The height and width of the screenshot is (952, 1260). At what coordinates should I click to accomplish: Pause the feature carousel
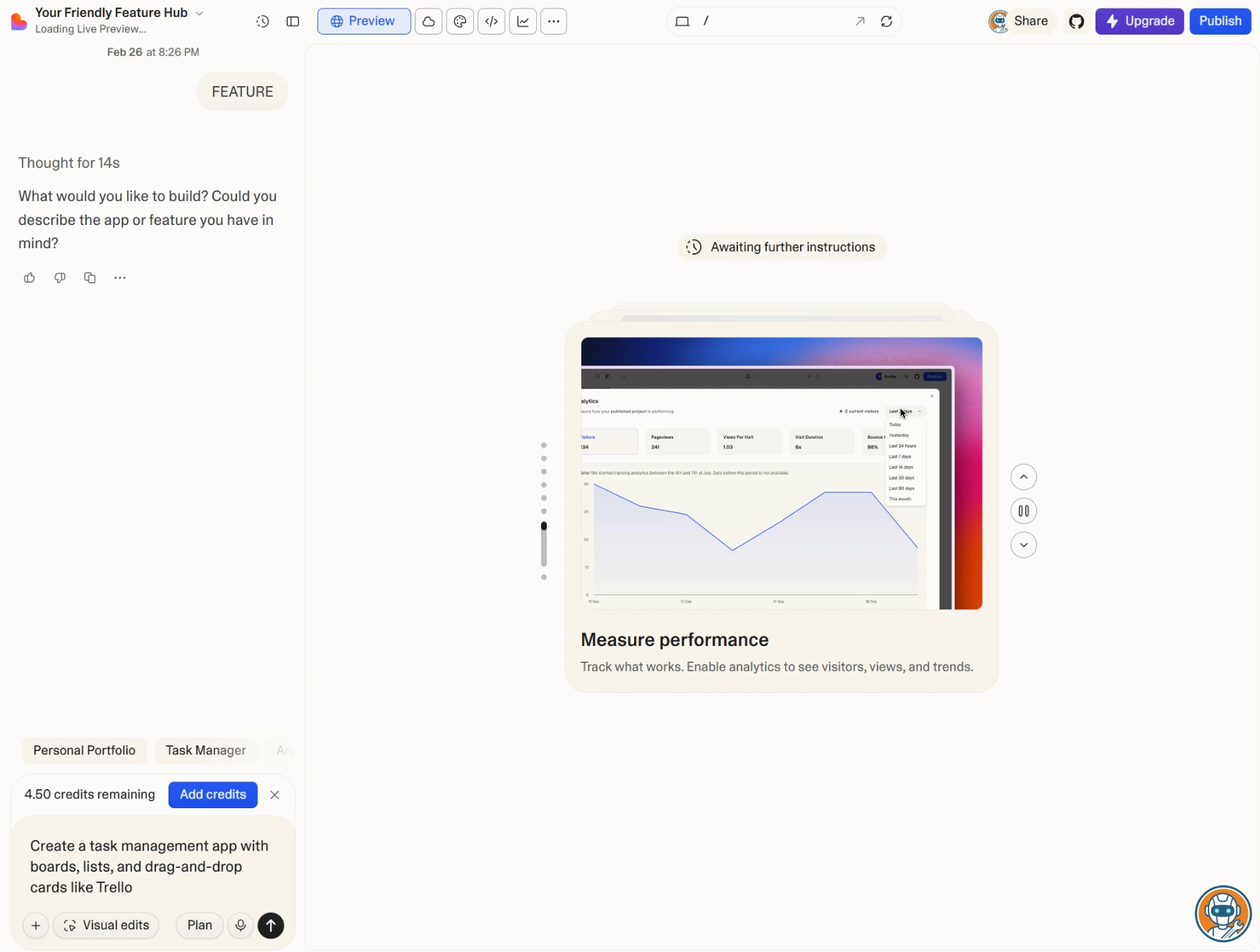coord(1024,511)
